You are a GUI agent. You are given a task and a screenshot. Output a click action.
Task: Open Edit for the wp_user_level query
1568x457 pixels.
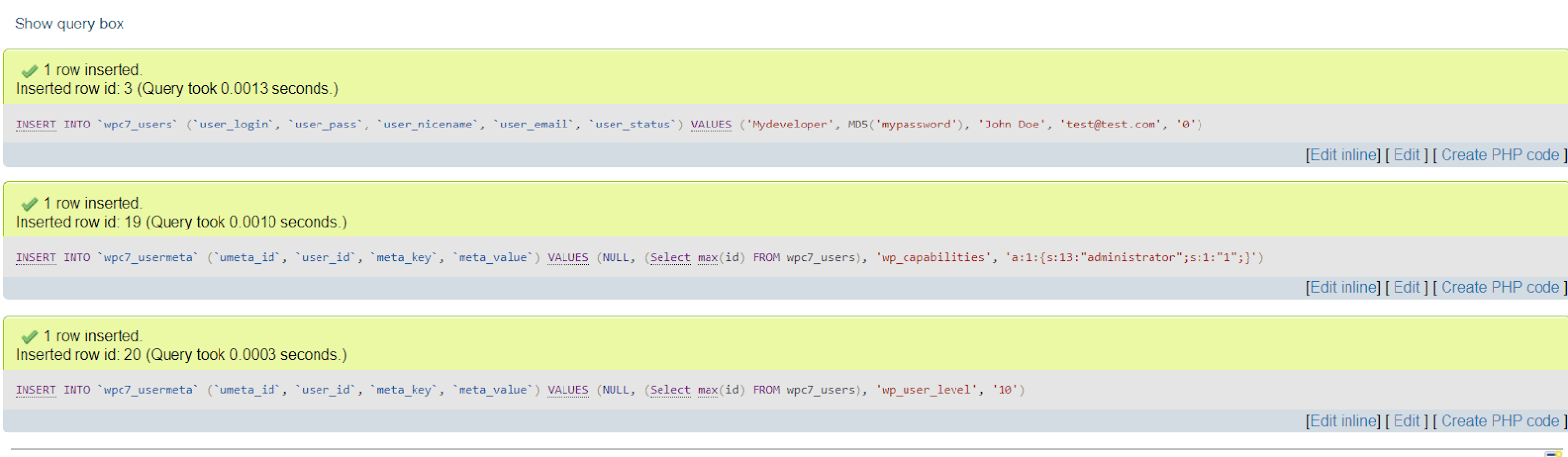pos(1406,421)
